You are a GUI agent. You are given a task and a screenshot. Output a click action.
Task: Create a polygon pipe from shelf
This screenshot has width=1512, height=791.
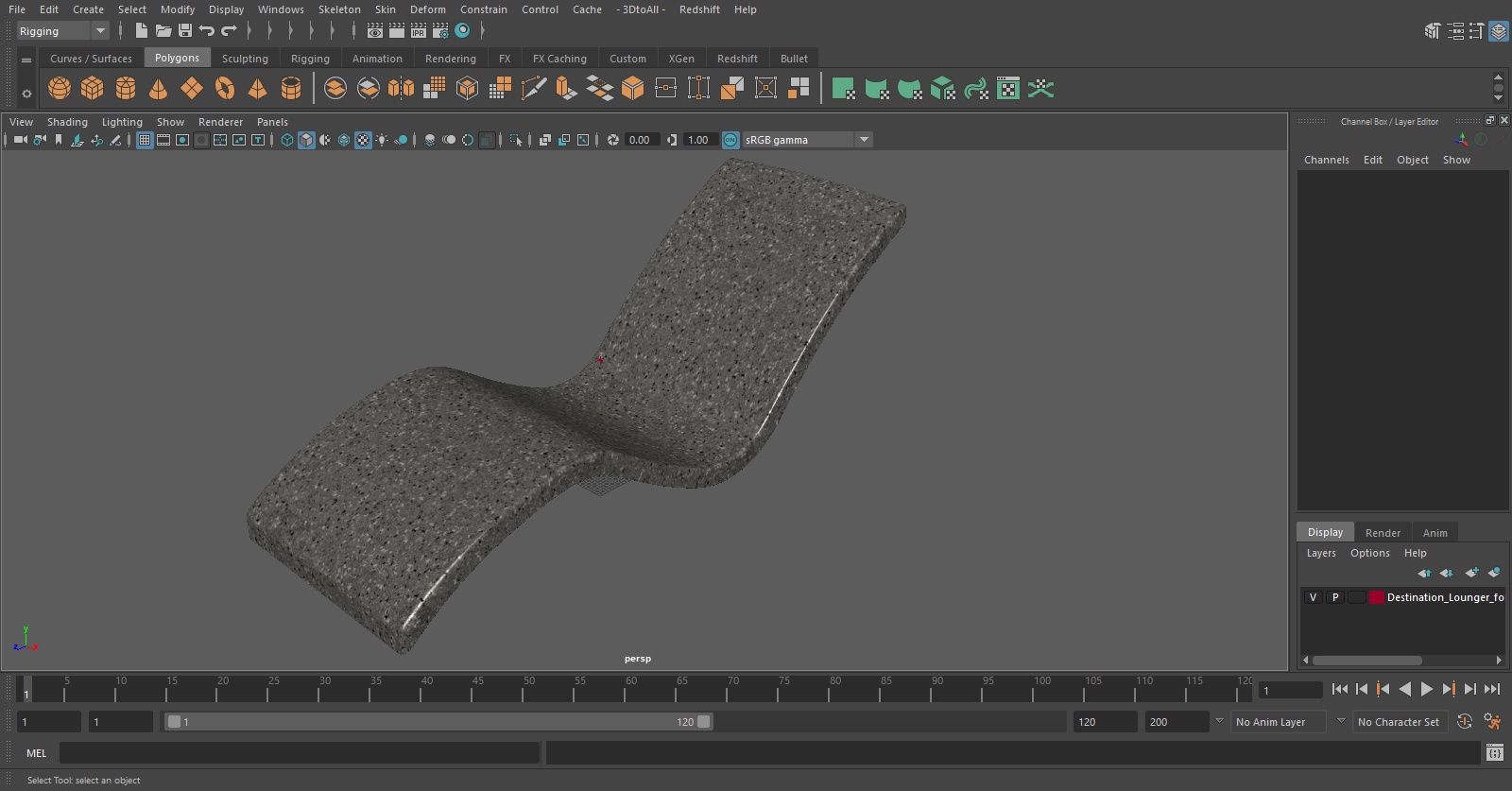click(x=291, y=89)
